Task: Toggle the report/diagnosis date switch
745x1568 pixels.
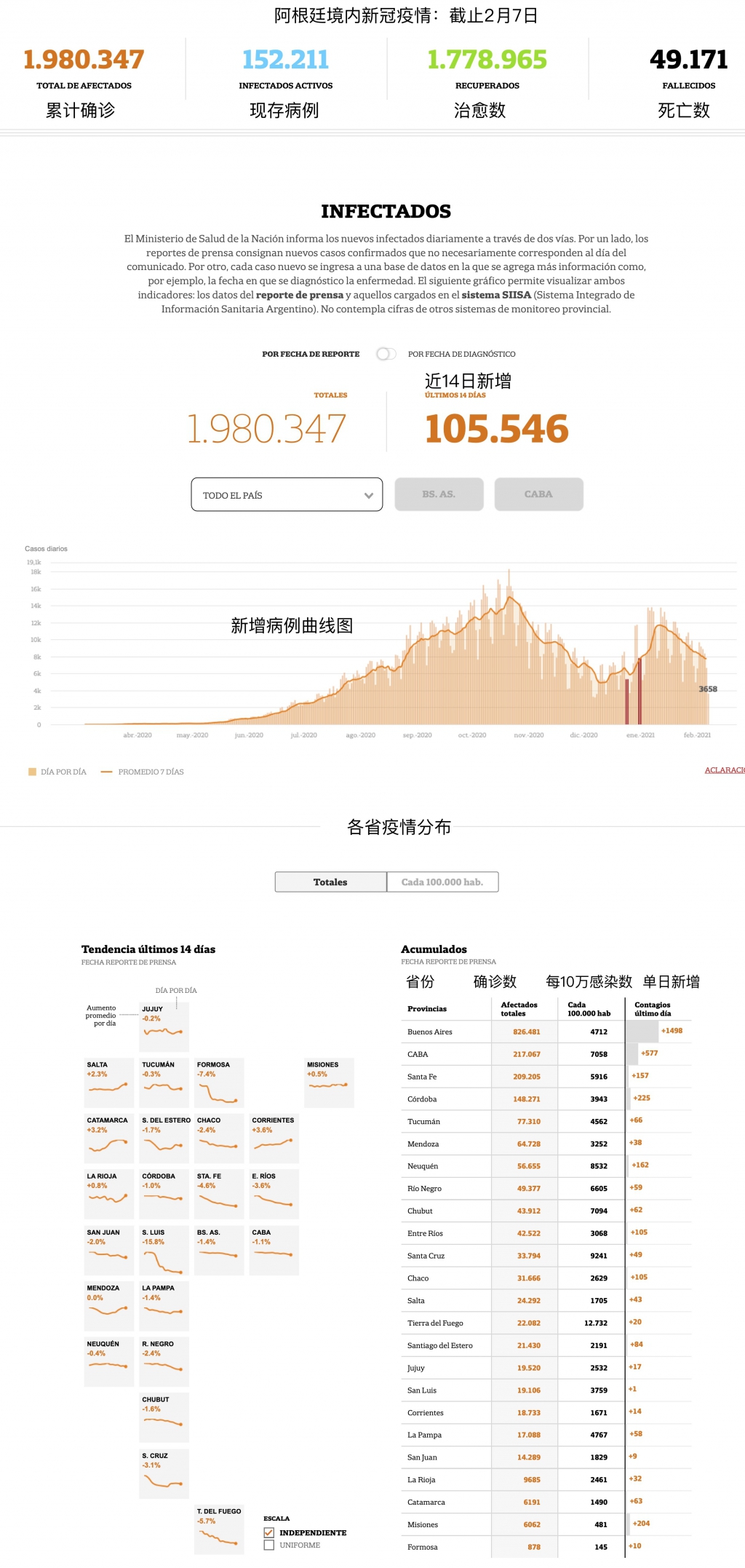Action: pos(386,354)
